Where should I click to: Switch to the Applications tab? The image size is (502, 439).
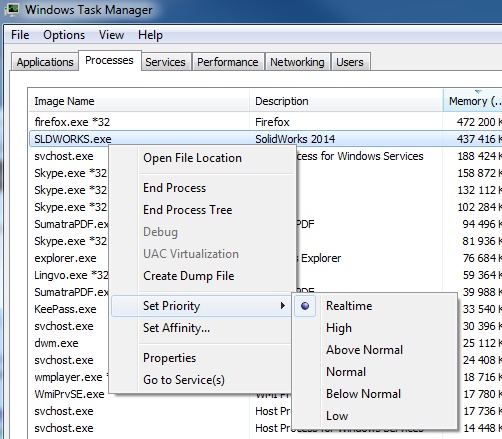point(45,62)
